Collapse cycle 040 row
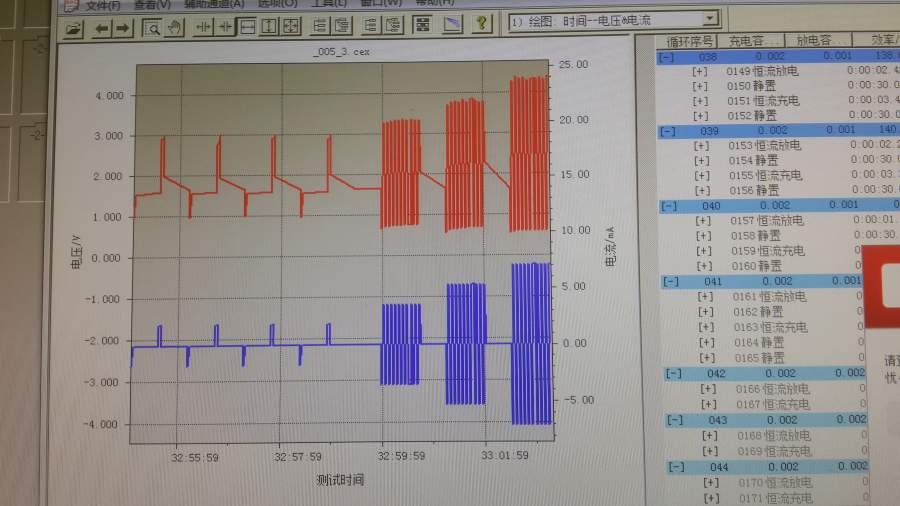Viewport: 900px width, 506px height. point(669,205)
